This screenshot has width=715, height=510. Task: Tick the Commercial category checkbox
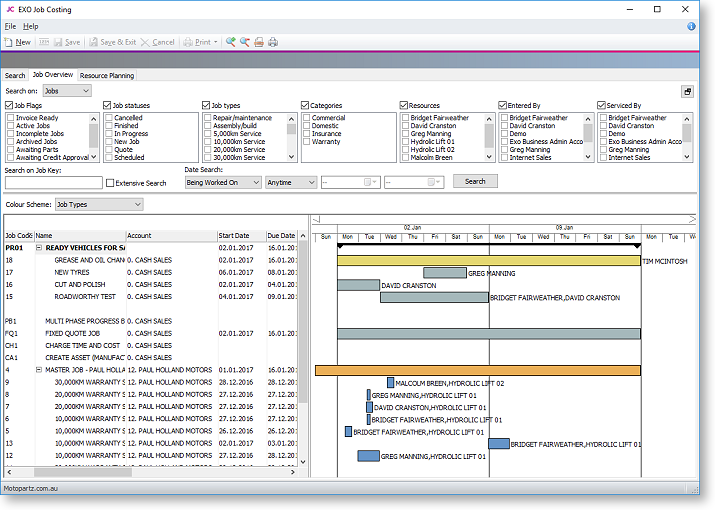point(307,118)
